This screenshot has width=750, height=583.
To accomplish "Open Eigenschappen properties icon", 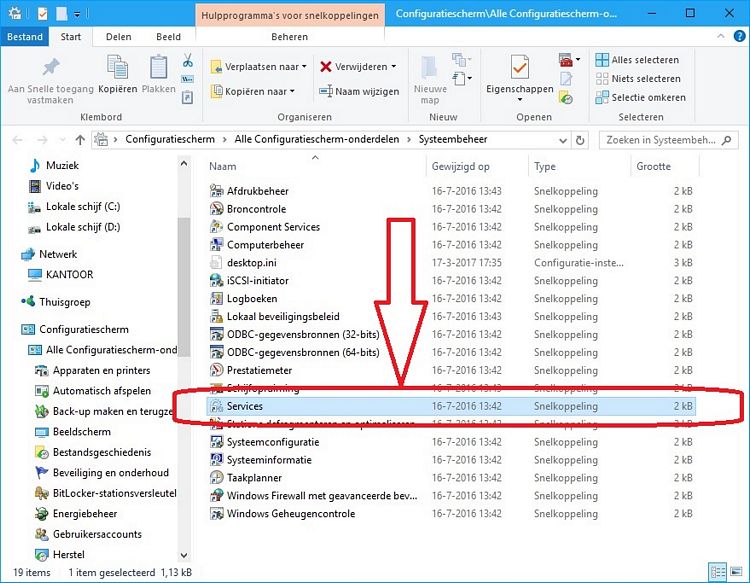I will point(519,67).
